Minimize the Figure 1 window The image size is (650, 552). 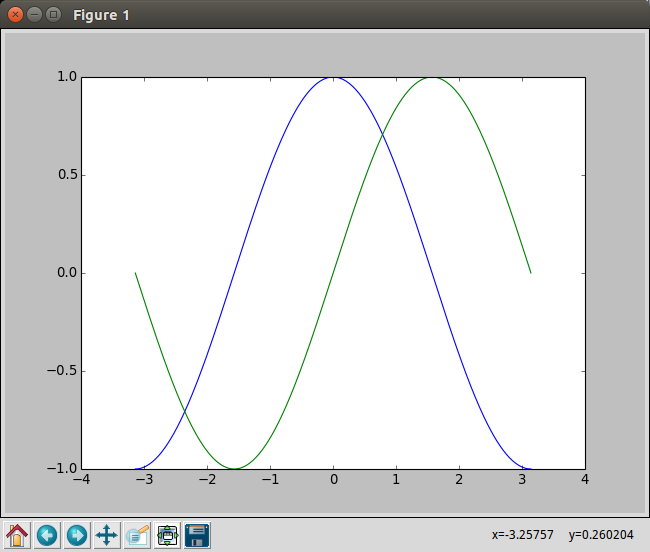(x=34, y=15)
